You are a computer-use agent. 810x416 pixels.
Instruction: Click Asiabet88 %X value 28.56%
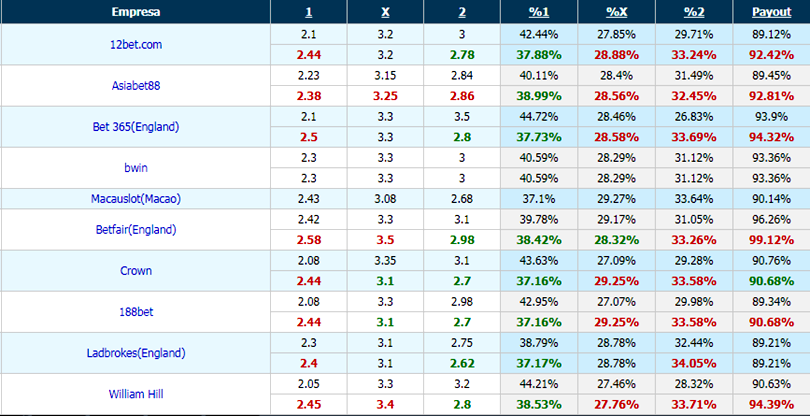point(616,96)
